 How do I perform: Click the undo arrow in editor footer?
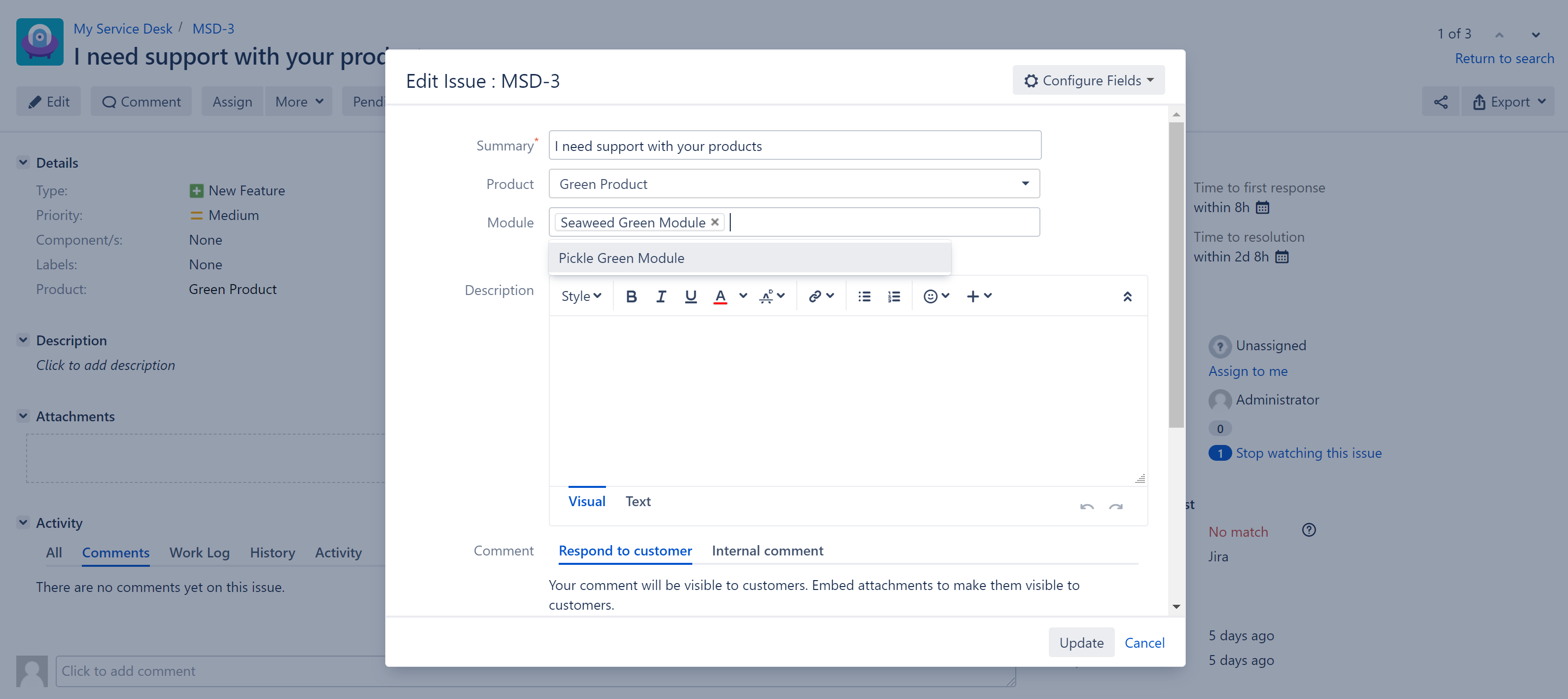1087,507
